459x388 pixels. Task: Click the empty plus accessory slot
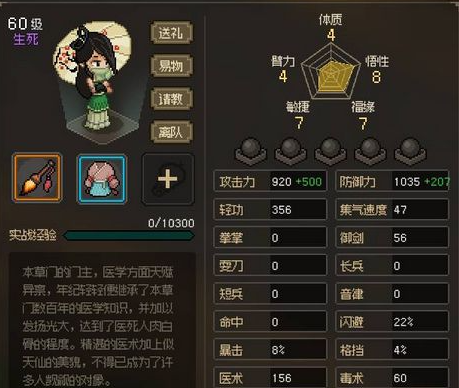[168, 179]
